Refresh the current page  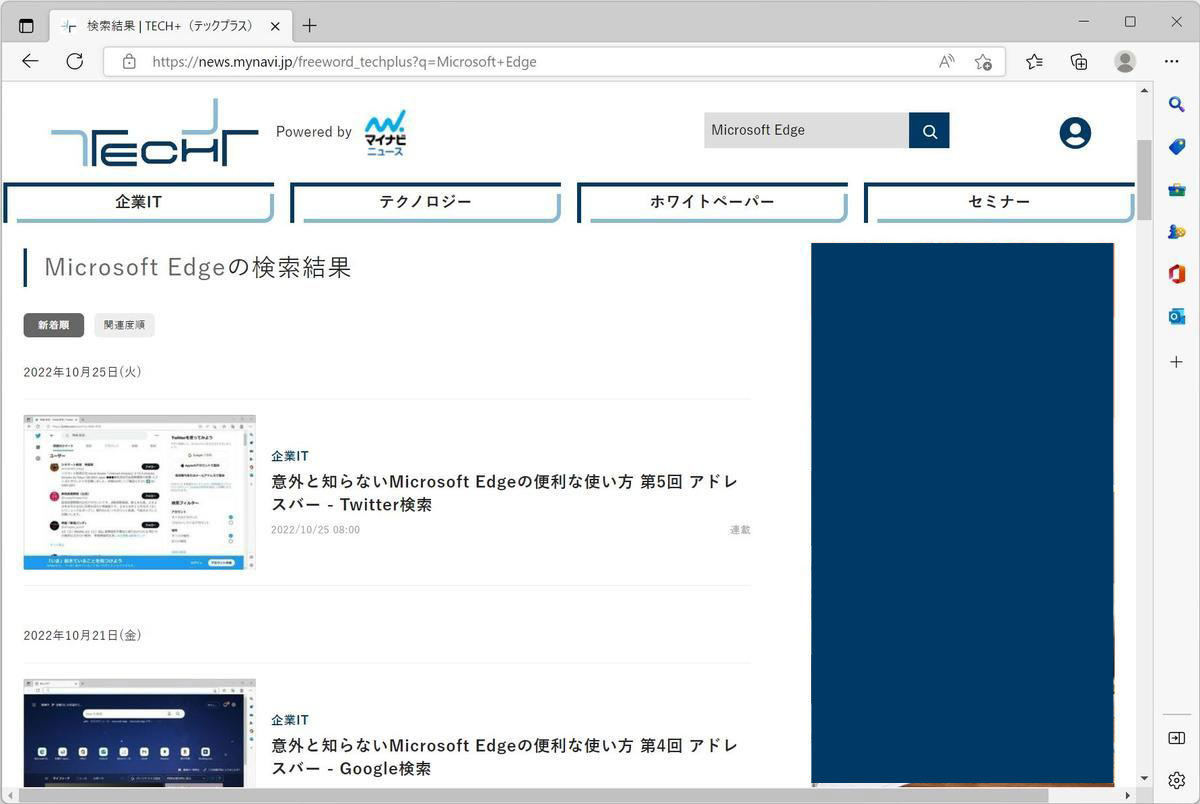(74, 62)
